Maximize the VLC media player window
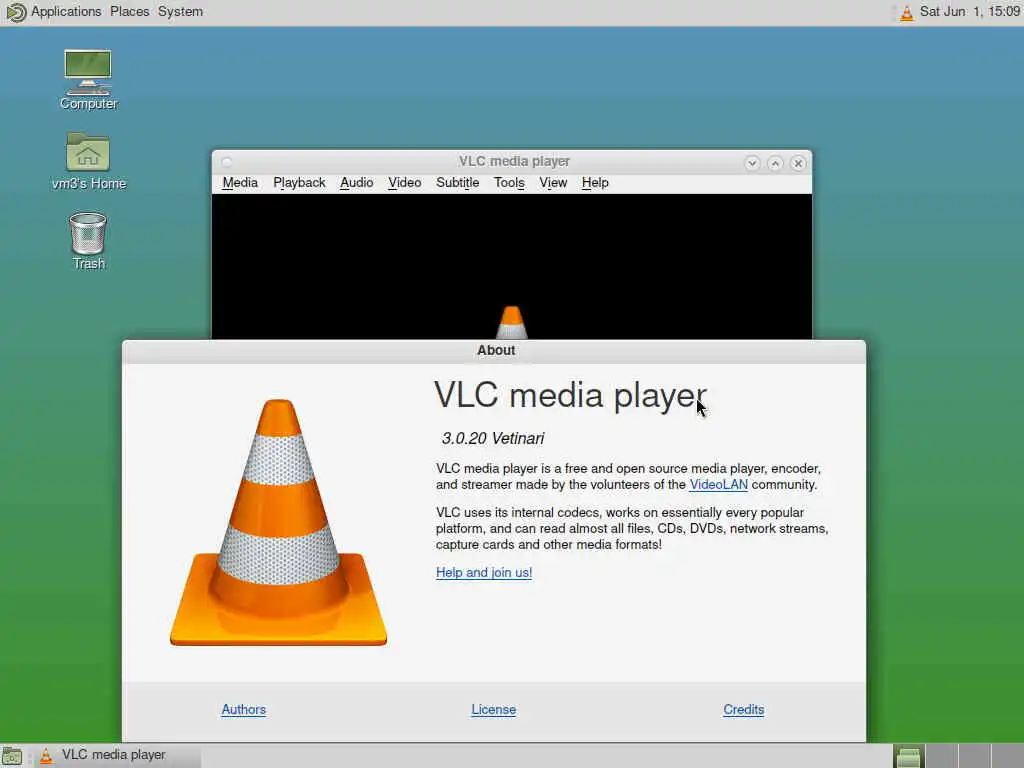Image resolution: width=1024 pixels, height=768 pixels. [x=775, y=163]
